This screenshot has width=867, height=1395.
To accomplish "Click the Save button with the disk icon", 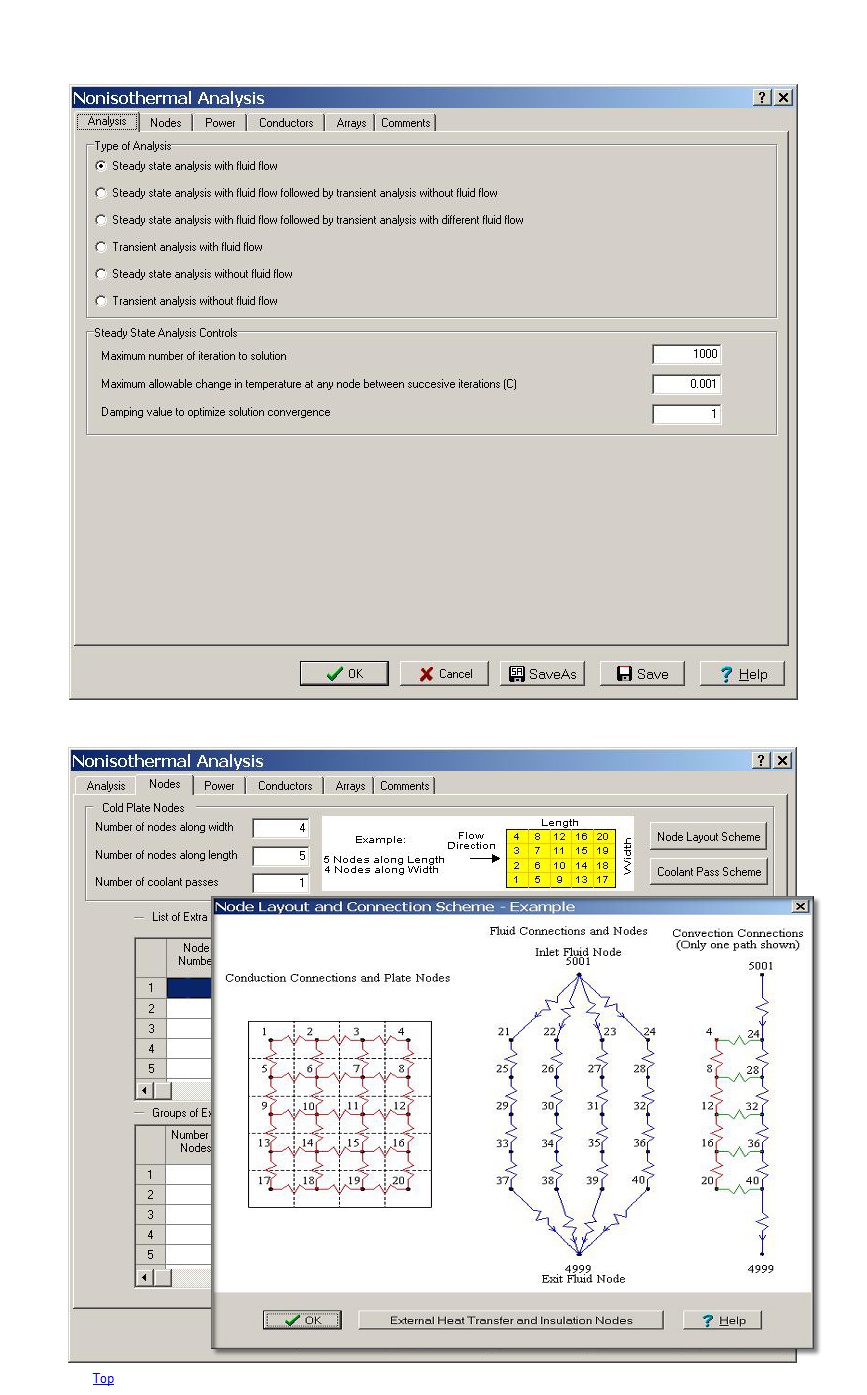I will (642, 674).
